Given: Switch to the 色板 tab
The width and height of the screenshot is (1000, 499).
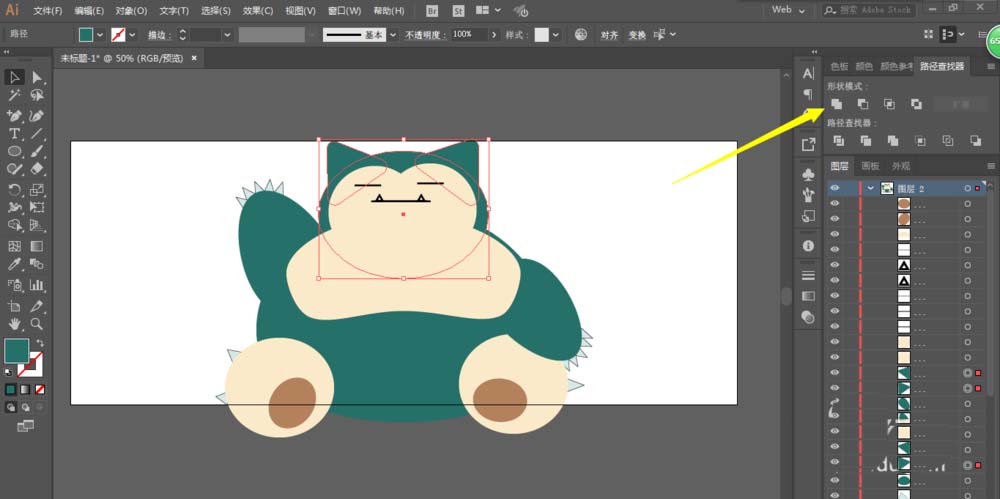Looking at the screenshot, I should pyautogui.click(x=839, y=66).
